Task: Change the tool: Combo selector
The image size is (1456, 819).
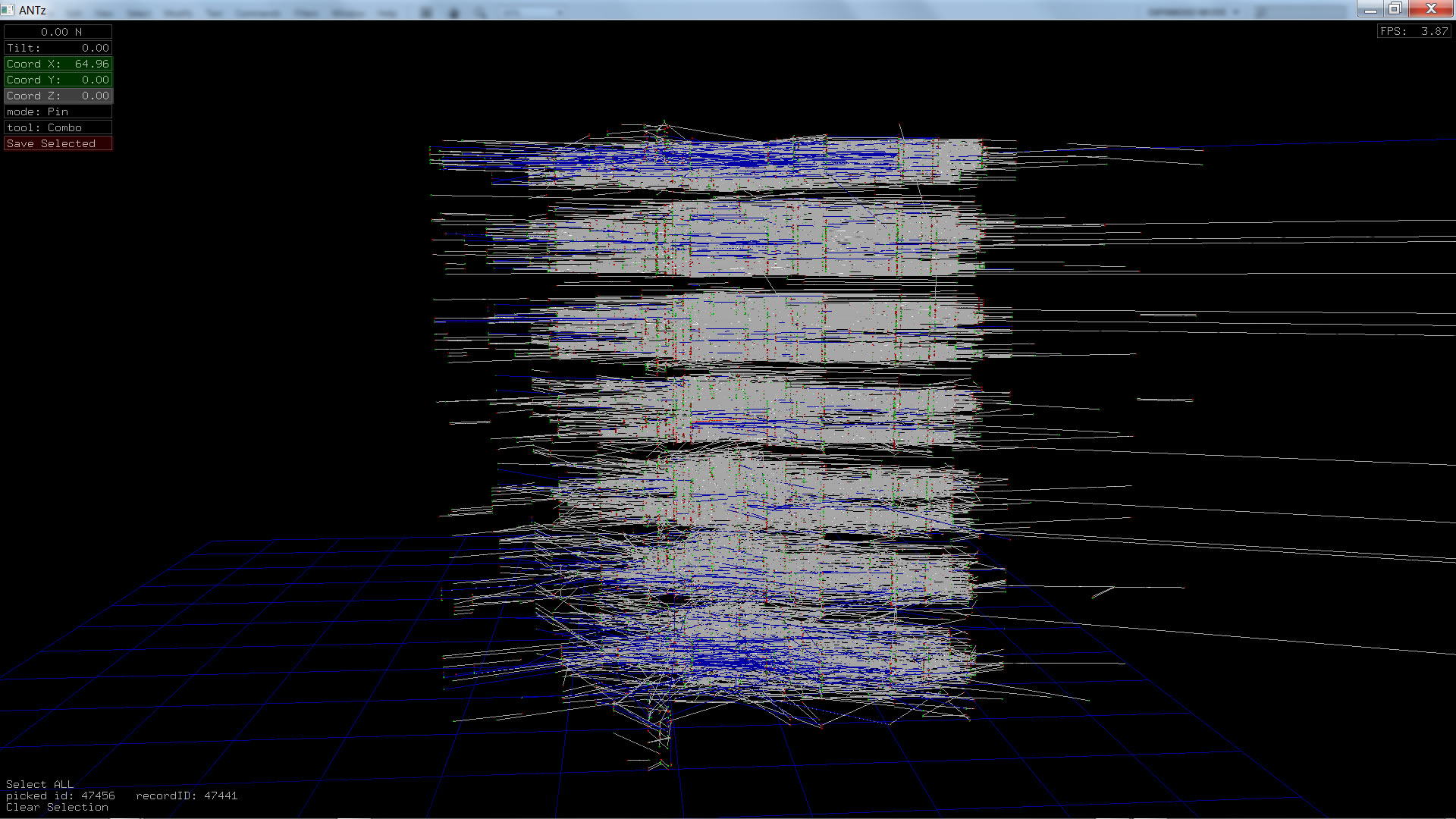Action: (x=58, y=127)
